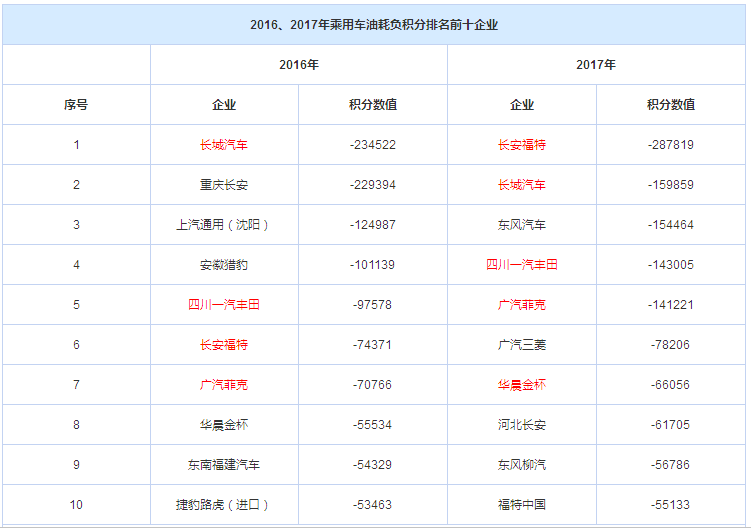Image resolution: width=751 pixels, height=528 pixels.
Task: Click rank number '3' in 序号 column
Action: click(76, 225)
